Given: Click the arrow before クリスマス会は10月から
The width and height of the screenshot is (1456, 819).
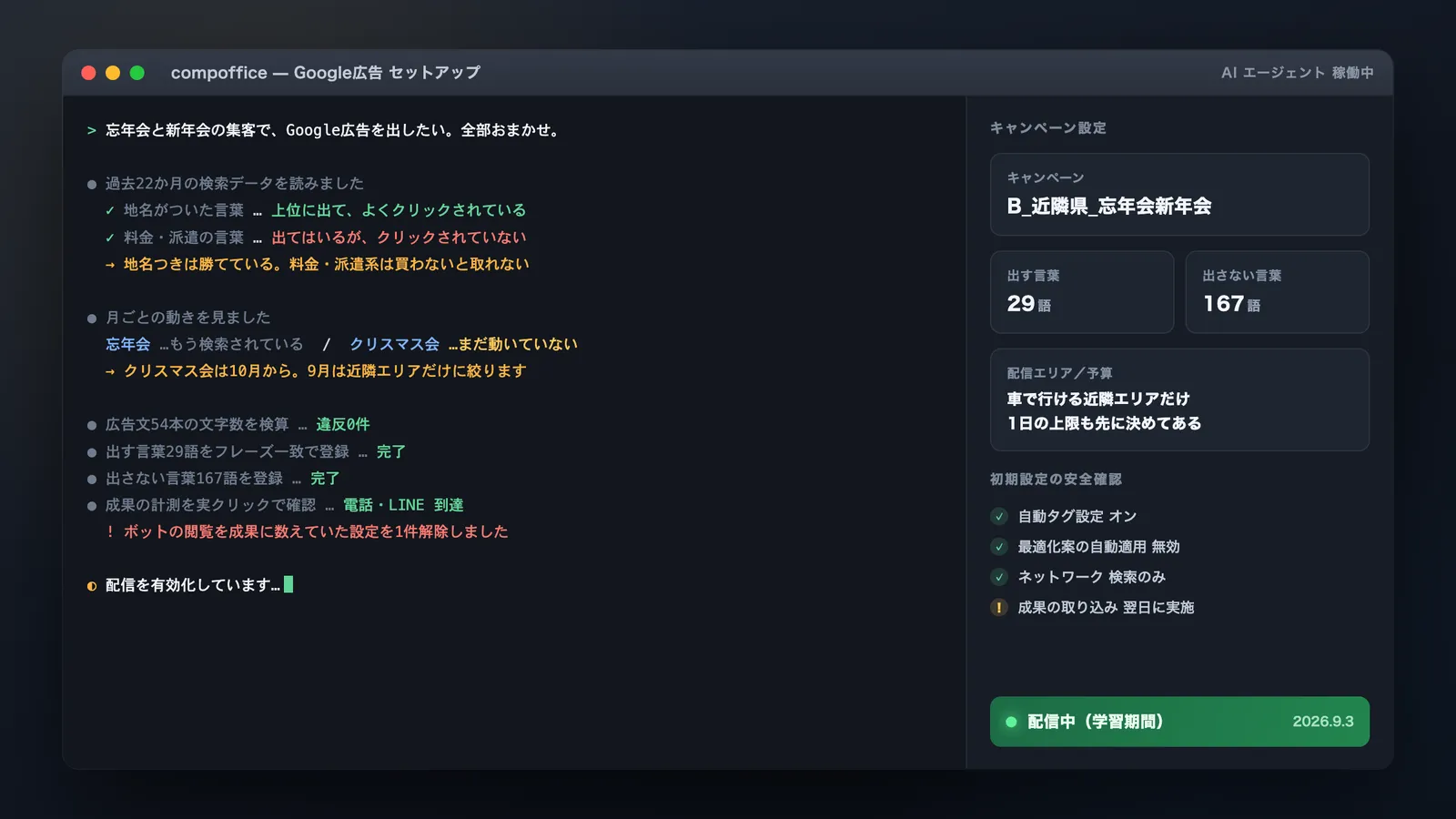Looking at the screenshot, I should click(x=110, y=371).
